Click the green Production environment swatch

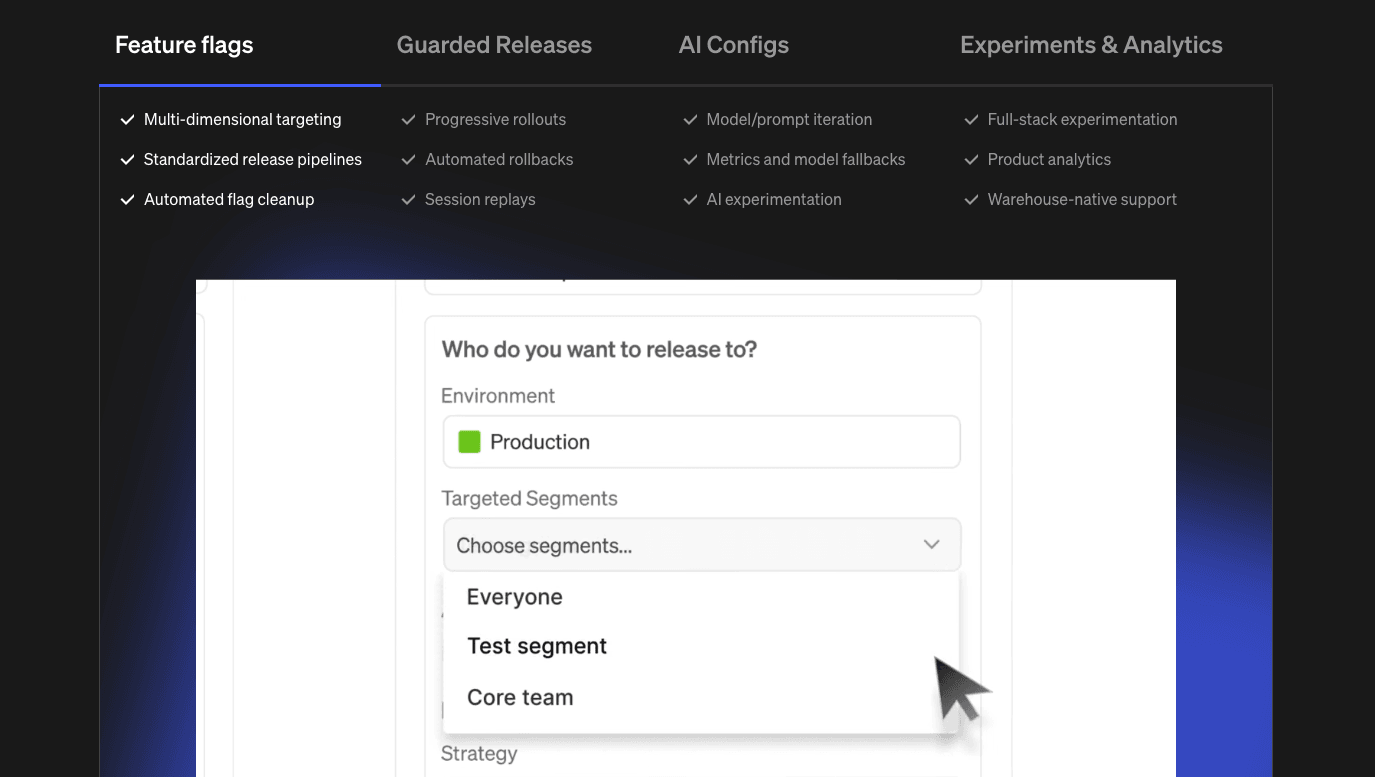pyautogui.click(x=469, y=442)
